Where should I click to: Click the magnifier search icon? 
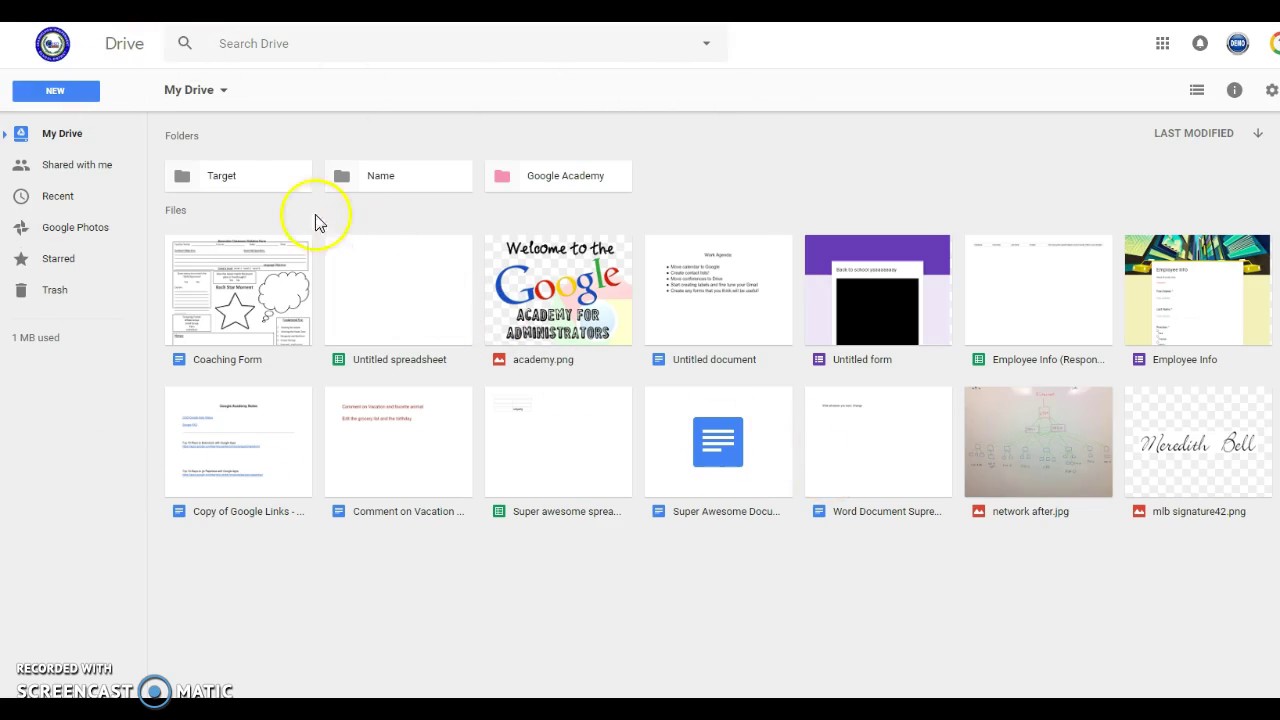coord(185,43)
